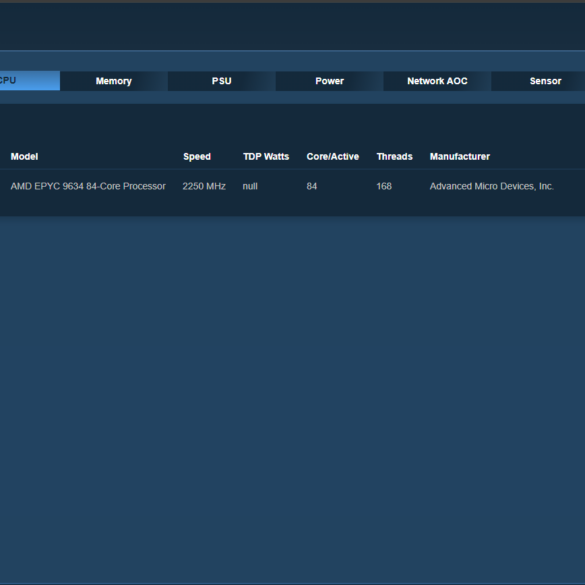The width and height of the screenshot is (585, 585).
Task: Select the AMD EPYC 9634 model cell
Action: (88, 186)
